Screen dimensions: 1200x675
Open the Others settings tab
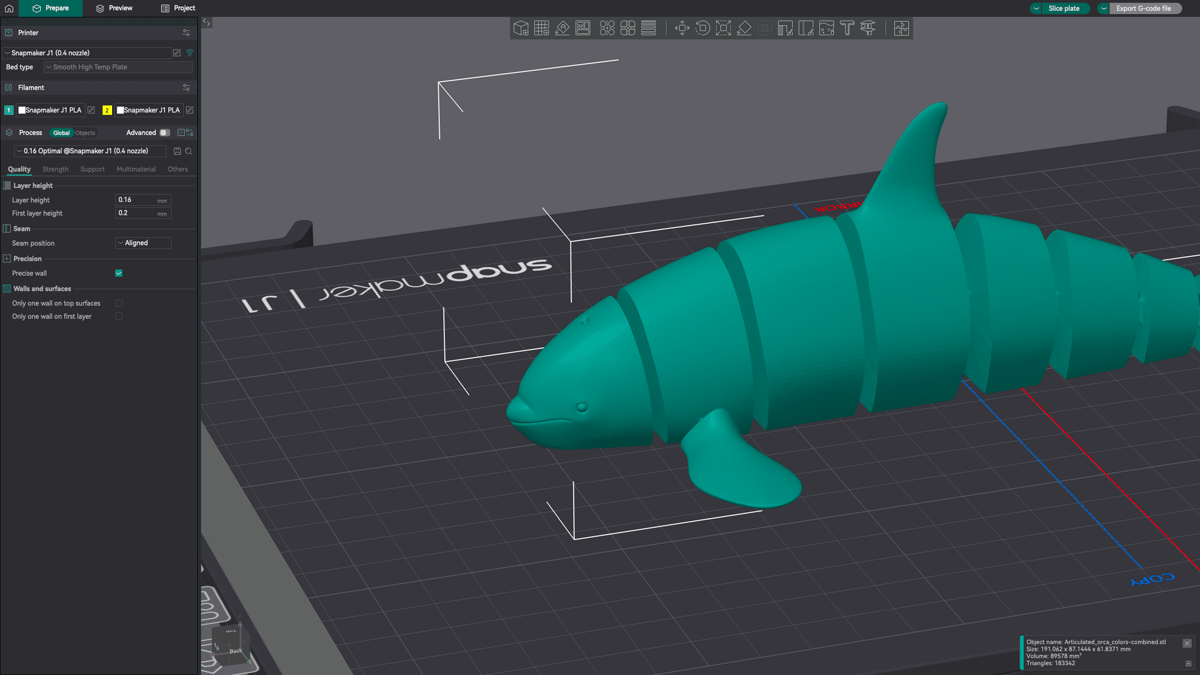178,169
